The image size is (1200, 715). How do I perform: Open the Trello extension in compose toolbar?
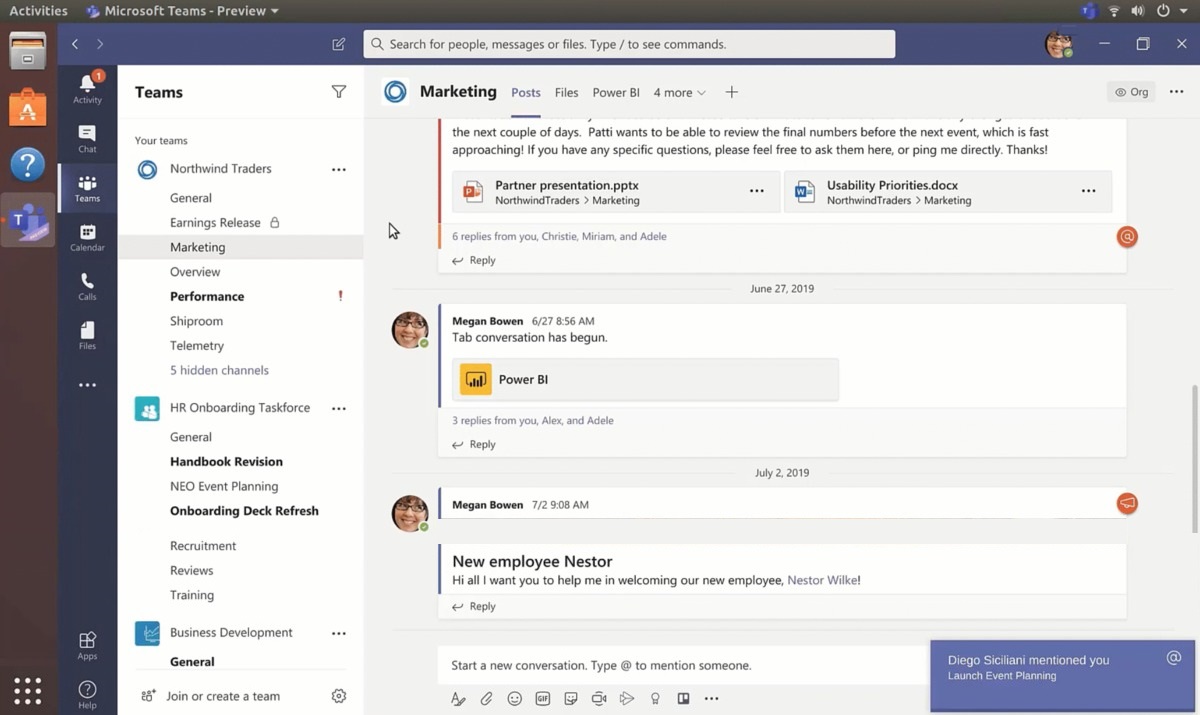(x=683, y=699)
